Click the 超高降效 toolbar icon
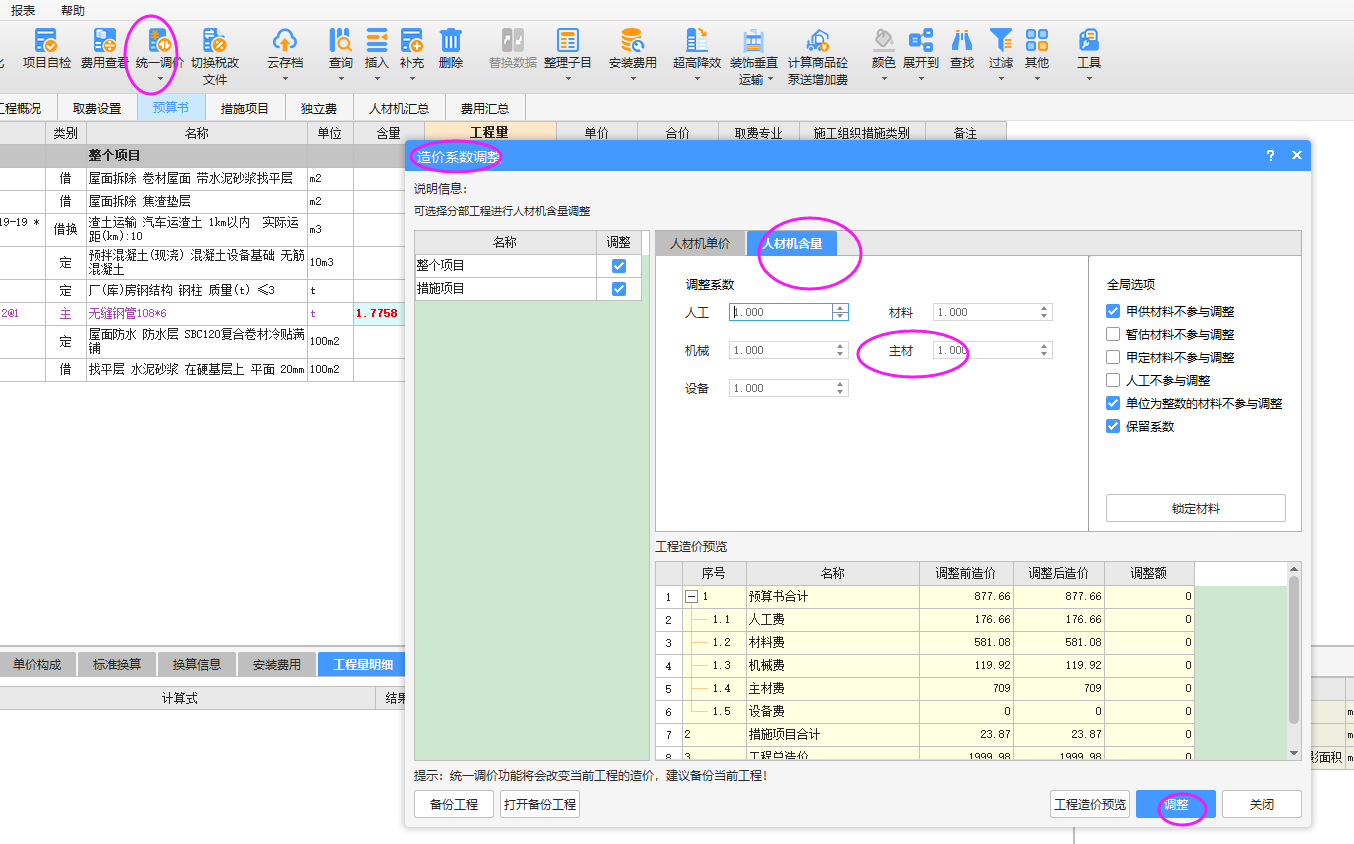1354x844 pixels. click(x=697, y=40)
